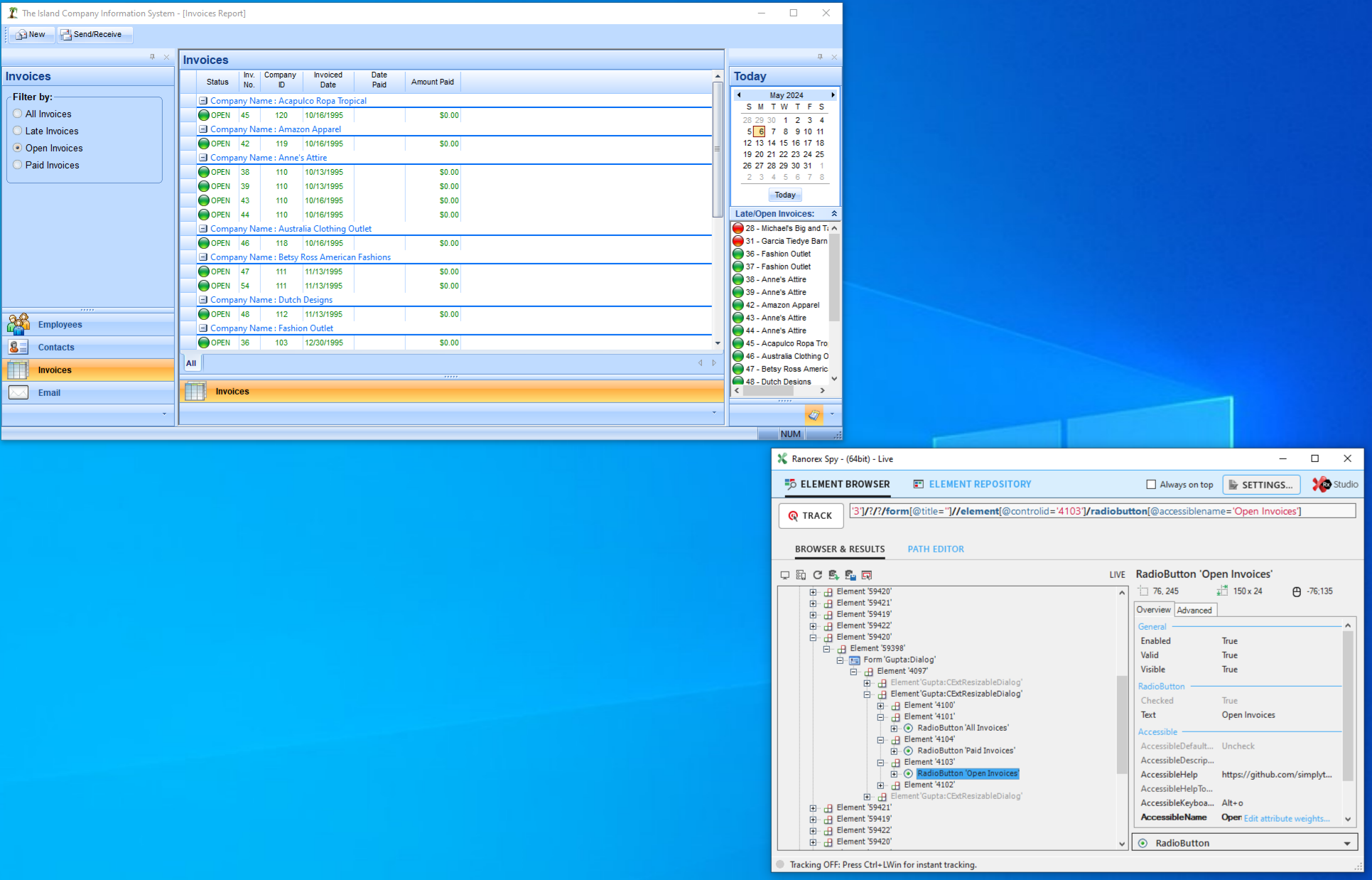Navigate to next month on calendar
This screenshot has width=1372, height=880.
click(833, 95)
